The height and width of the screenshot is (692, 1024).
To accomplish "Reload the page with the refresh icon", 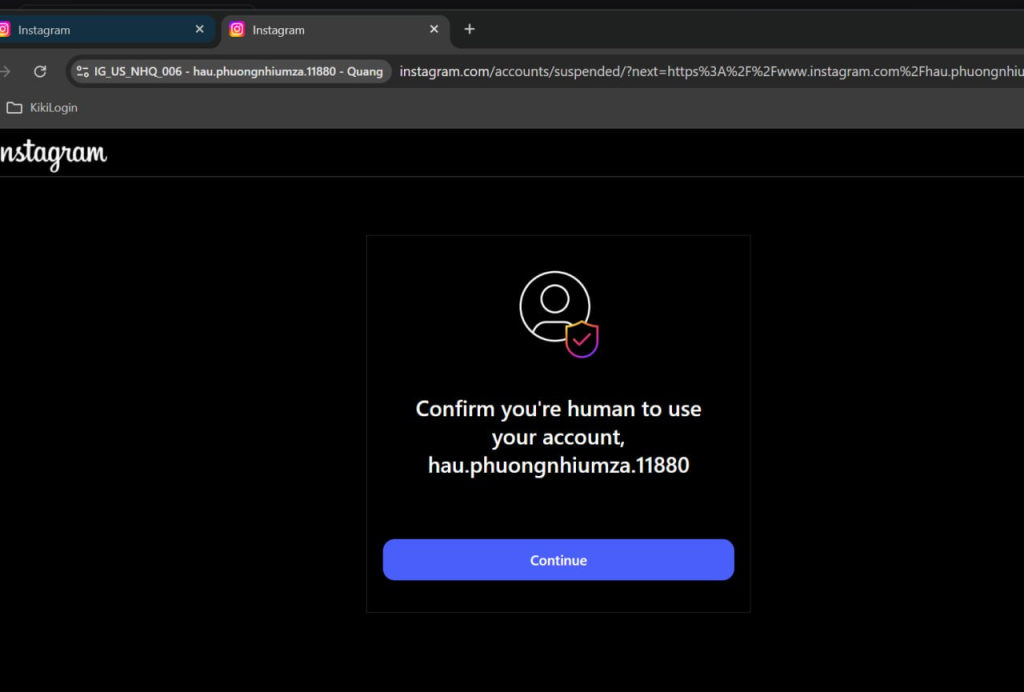I will (x=40, y=71).
